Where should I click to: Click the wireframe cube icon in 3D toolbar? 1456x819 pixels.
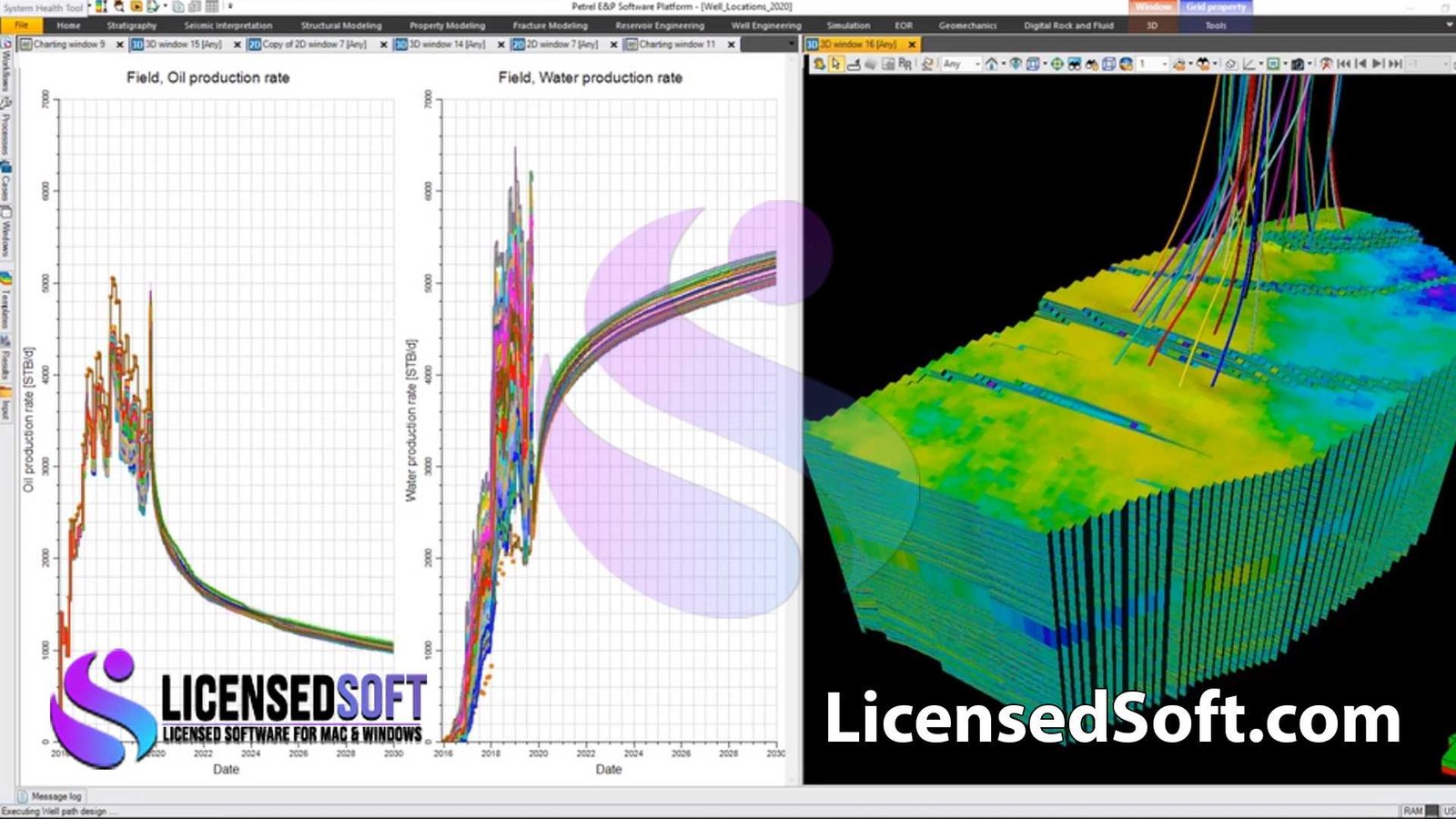coord(1108,64)
